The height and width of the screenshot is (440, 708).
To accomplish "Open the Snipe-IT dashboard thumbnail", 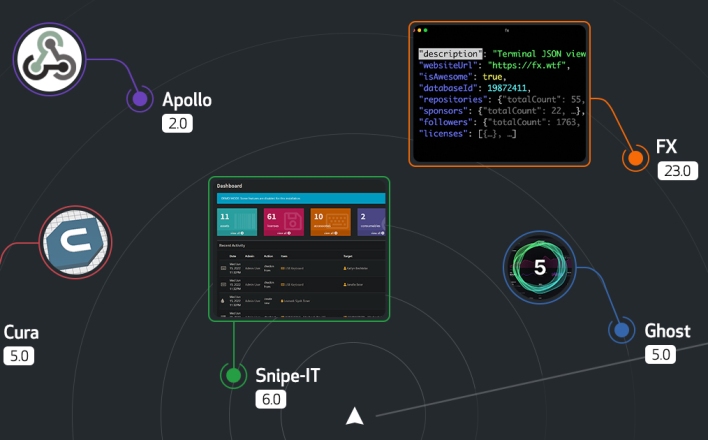I will pyautogui.click(x=299, y=249).
